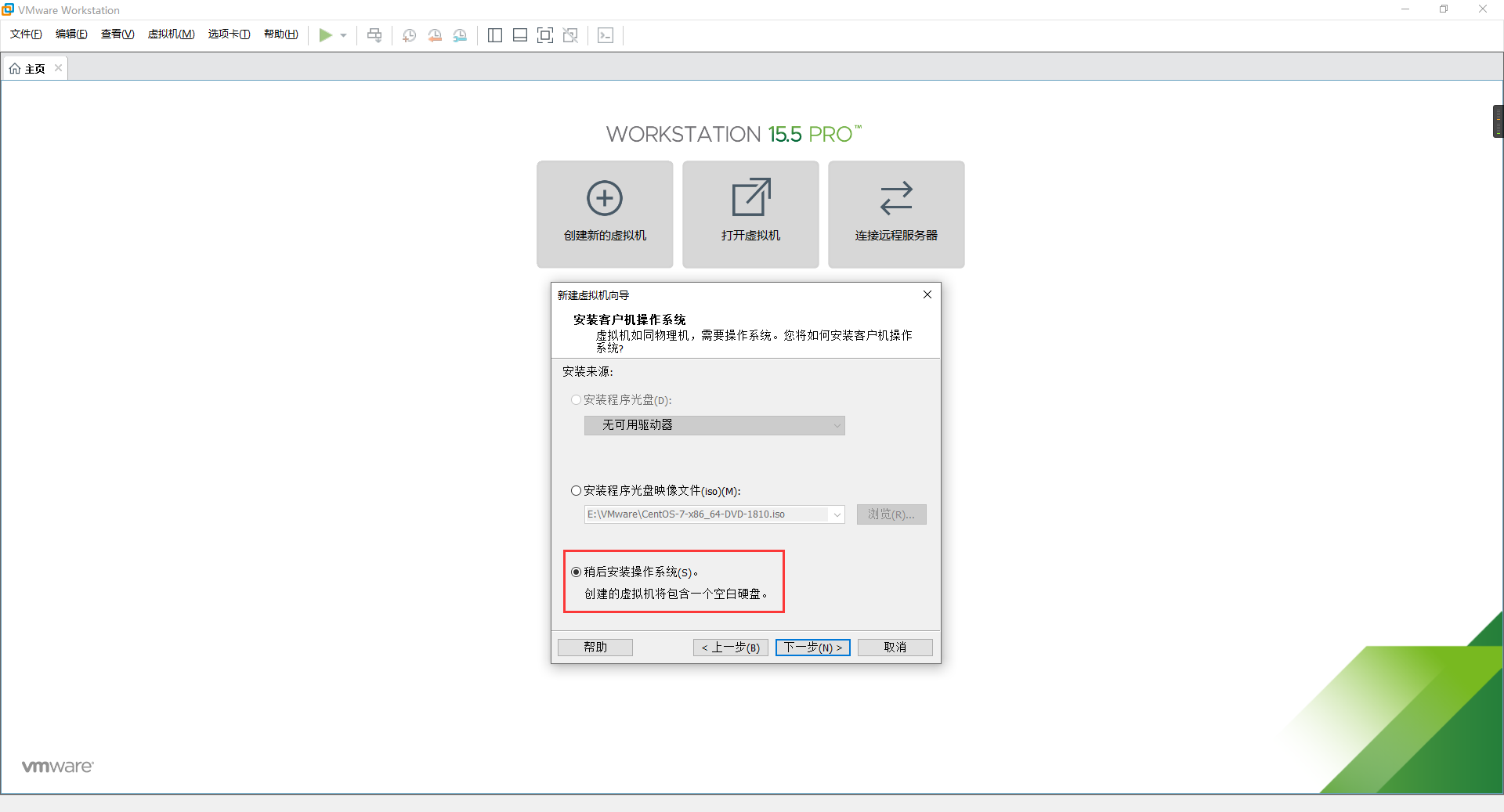This screenshot has height=812, width=1504.
Task: Click the home icon on 主页 tab
Action: pyautogui.click(x=15, y=69)
